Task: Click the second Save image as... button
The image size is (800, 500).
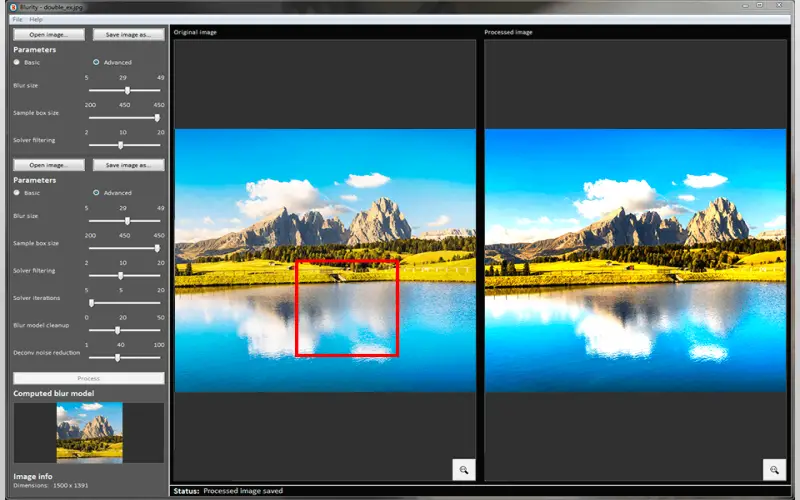Action: click(129, 165)
